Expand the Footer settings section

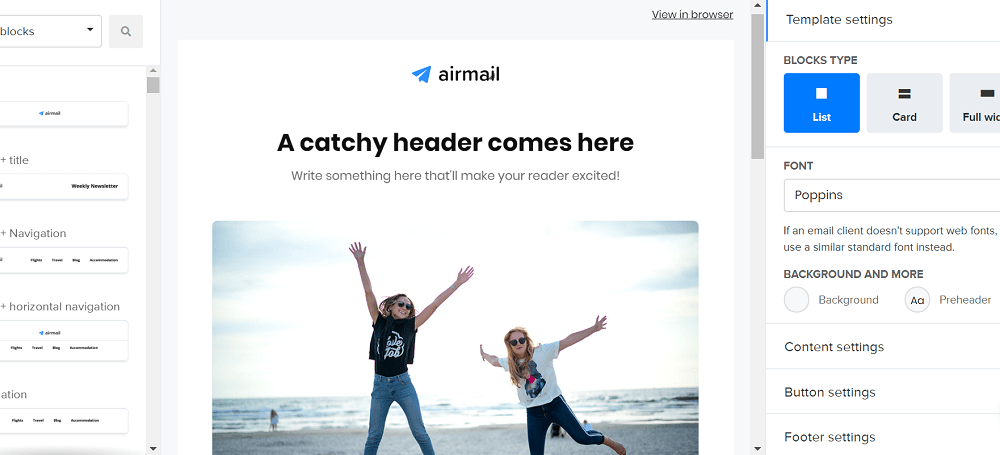[x=883, y=437]
